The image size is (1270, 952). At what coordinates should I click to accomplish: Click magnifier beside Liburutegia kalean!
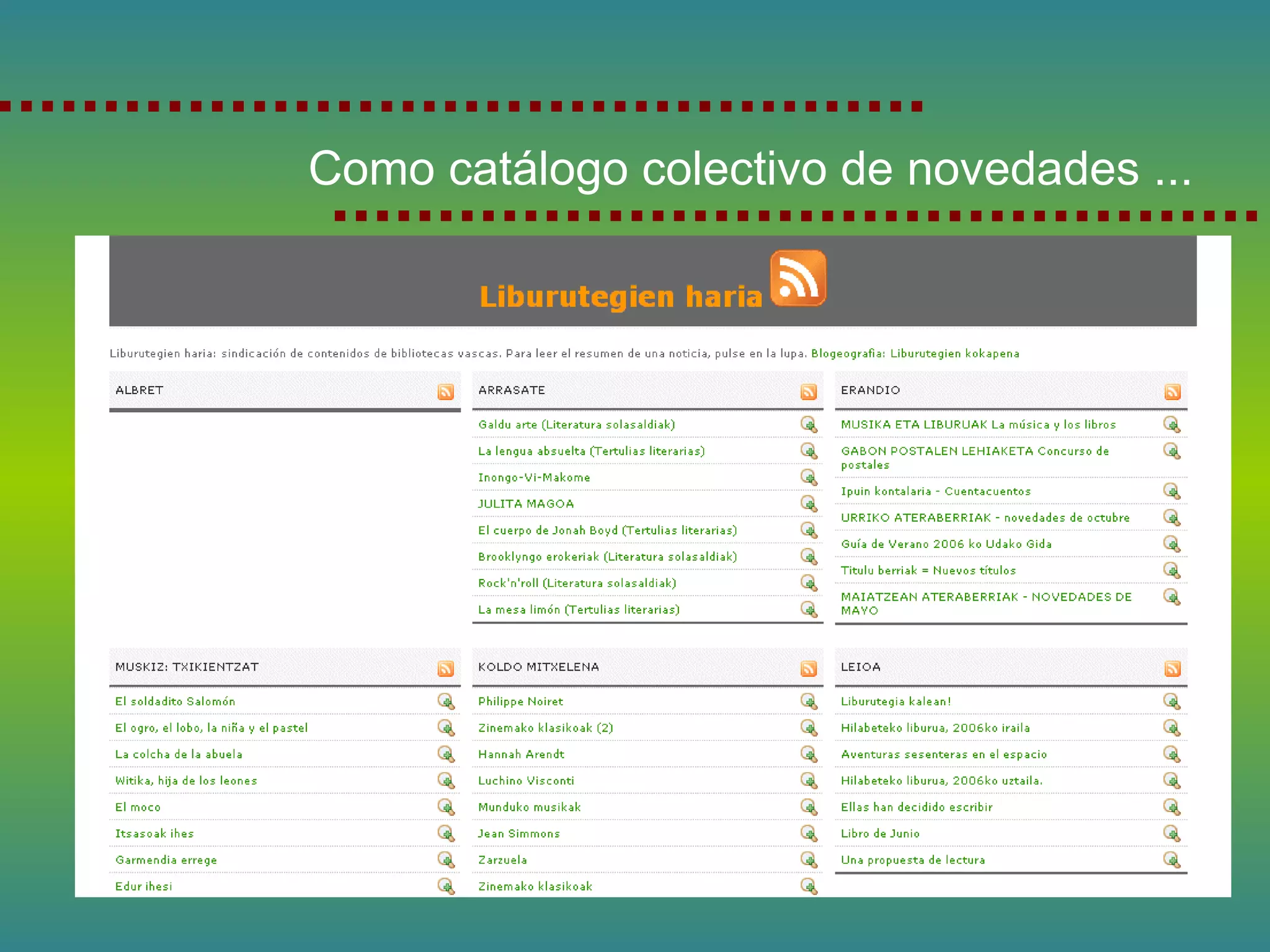[x=1171, y=701]
